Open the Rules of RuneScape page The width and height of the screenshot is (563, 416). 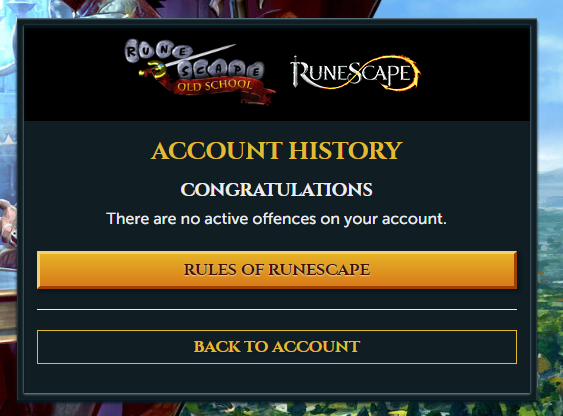(277, 270)
